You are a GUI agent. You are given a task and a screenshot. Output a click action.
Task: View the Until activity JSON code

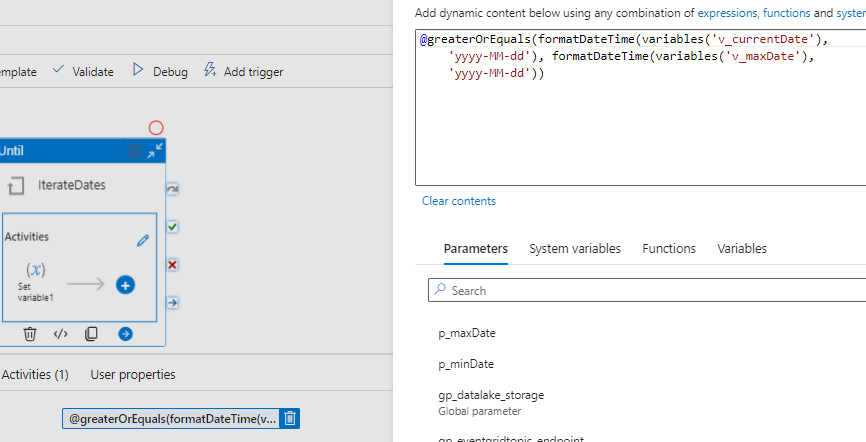click(60, 334)
